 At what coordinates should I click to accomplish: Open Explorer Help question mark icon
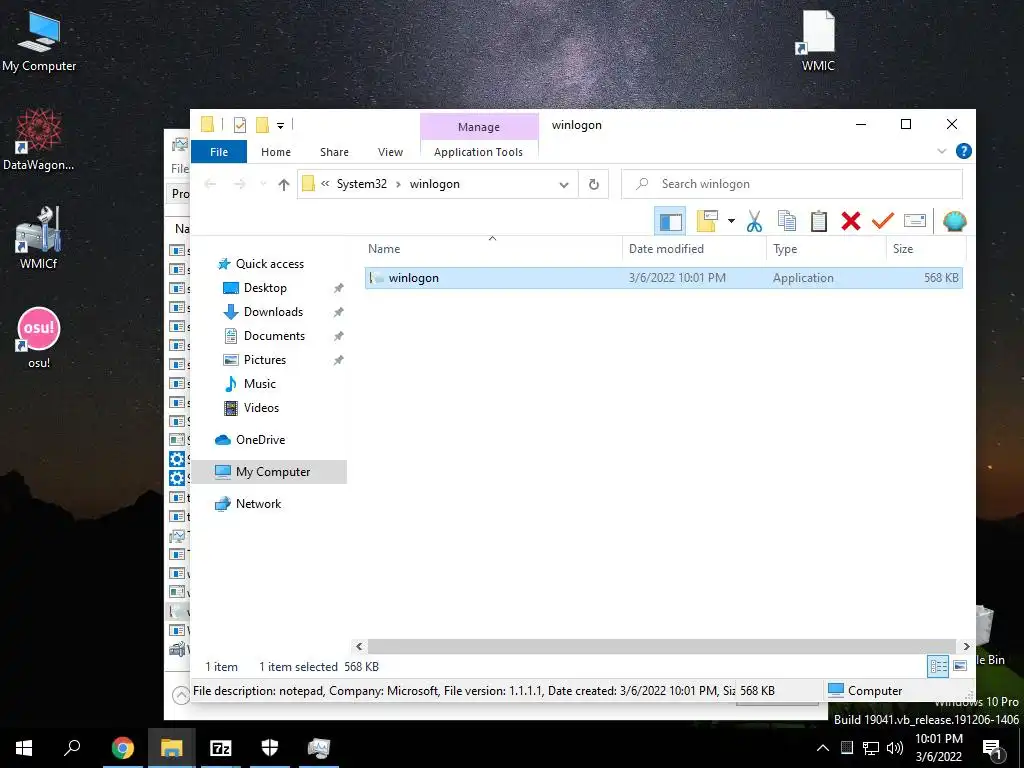963,152
